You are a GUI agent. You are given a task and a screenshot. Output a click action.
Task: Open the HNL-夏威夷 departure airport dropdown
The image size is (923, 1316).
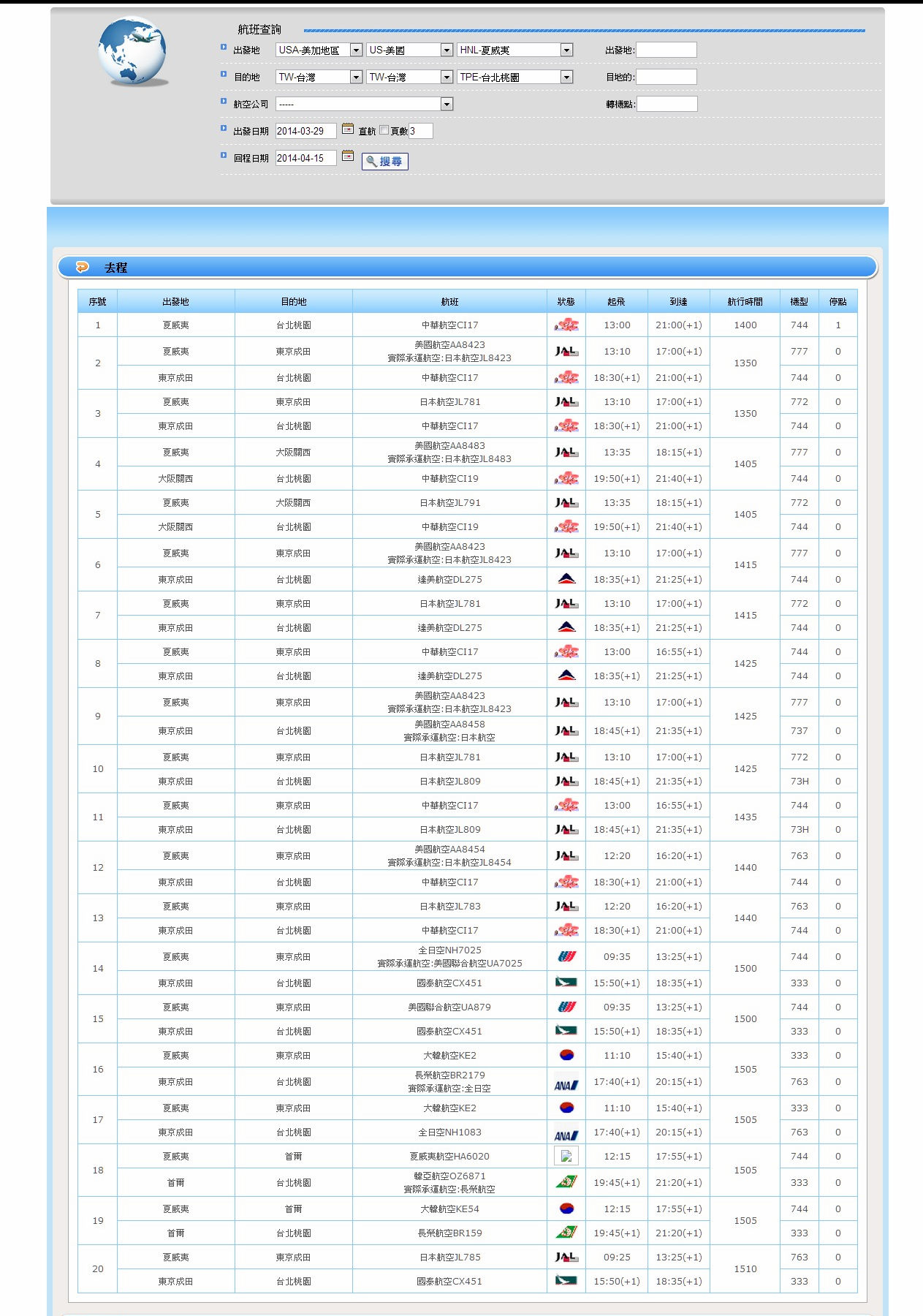(x=515, y=50)
